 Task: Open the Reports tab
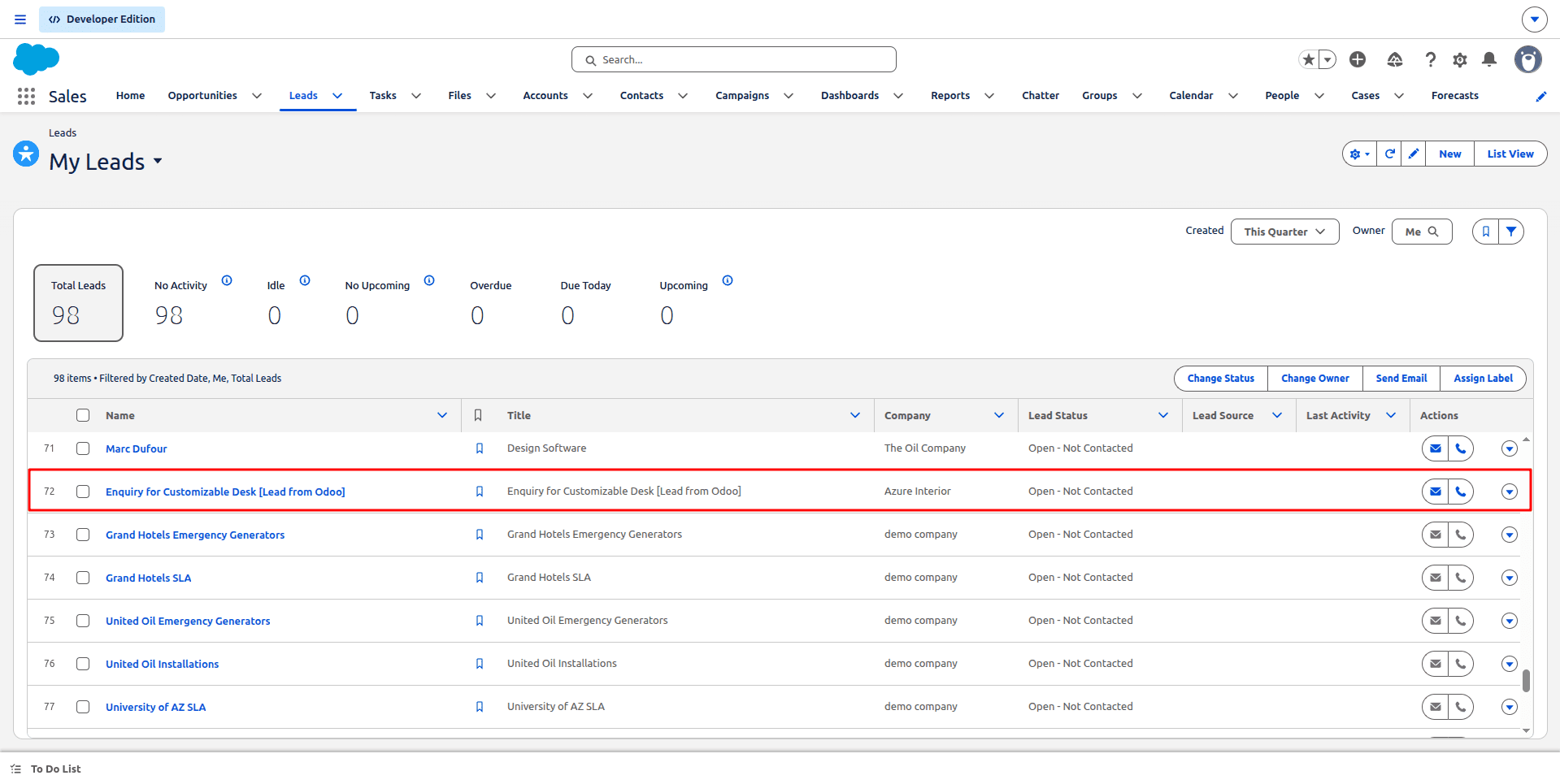tap(950, 96)
